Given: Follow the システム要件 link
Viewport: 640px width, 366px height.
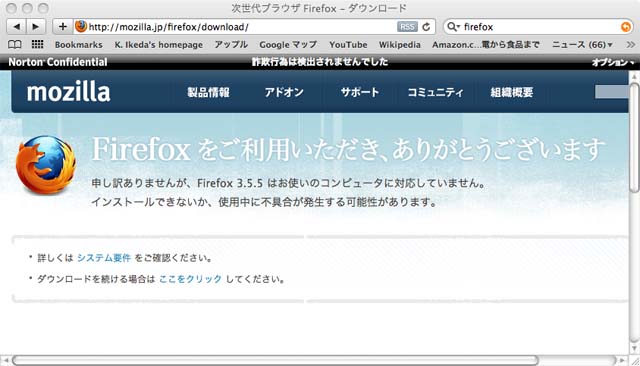Looking at the screenshot, I should pyautogui.click(x=104, y=258).
